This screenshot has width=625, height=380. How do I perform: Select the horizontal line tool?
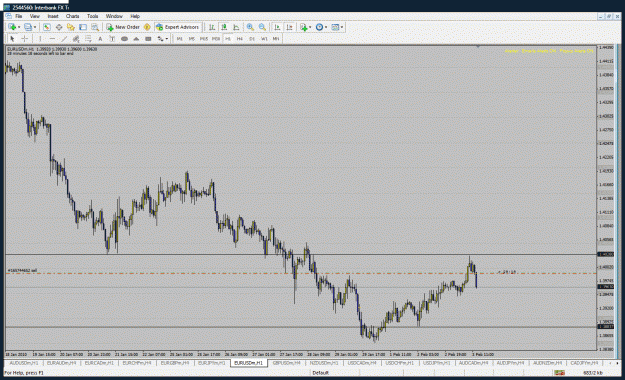pyautogui.click(x=52, y=39)
